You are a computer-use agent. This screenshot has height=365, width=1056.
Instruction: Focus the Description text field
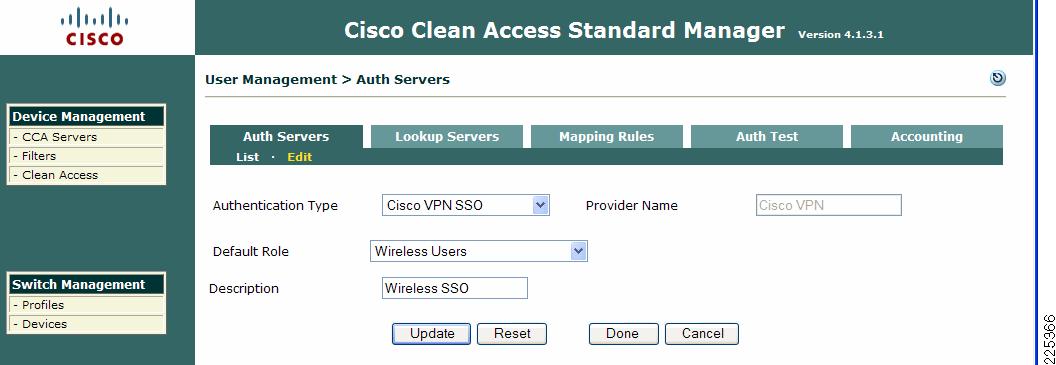coord(455,288)
